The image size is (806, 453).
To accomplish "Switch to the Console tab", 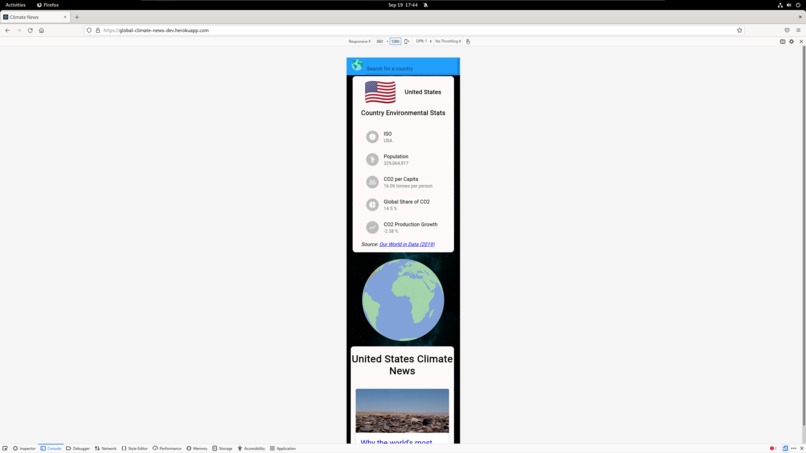I will [50, 448].
